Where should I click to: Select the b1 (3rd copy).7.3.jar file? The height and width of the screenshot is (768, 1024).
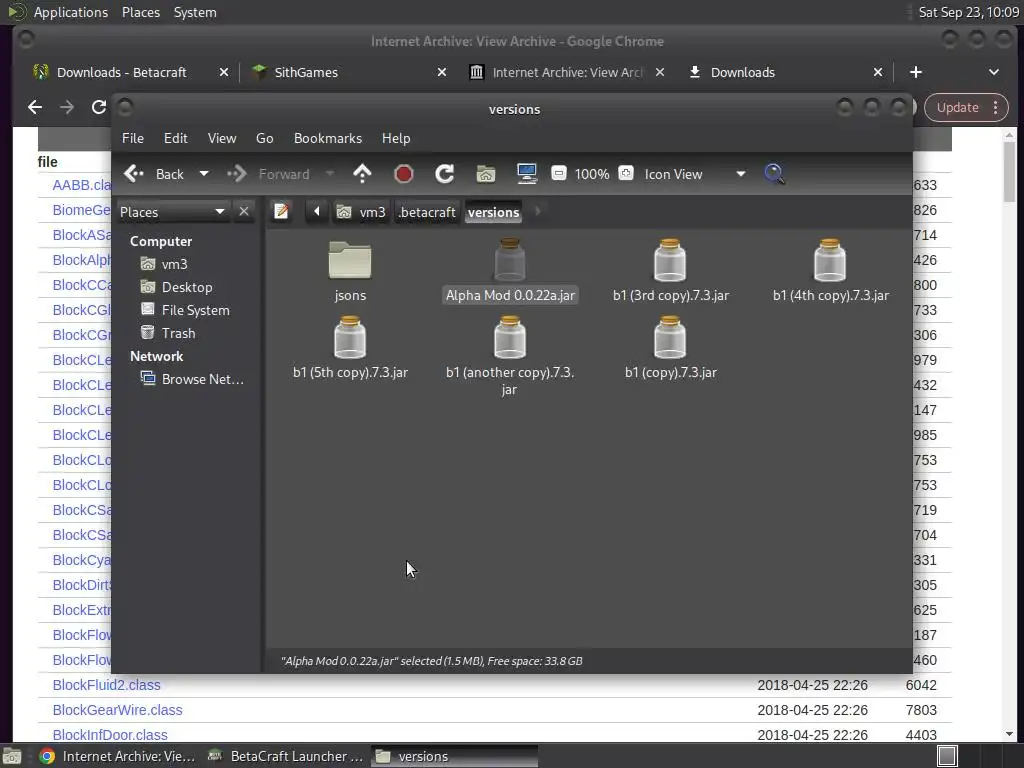pyautogui.click(x=671, y=272)
